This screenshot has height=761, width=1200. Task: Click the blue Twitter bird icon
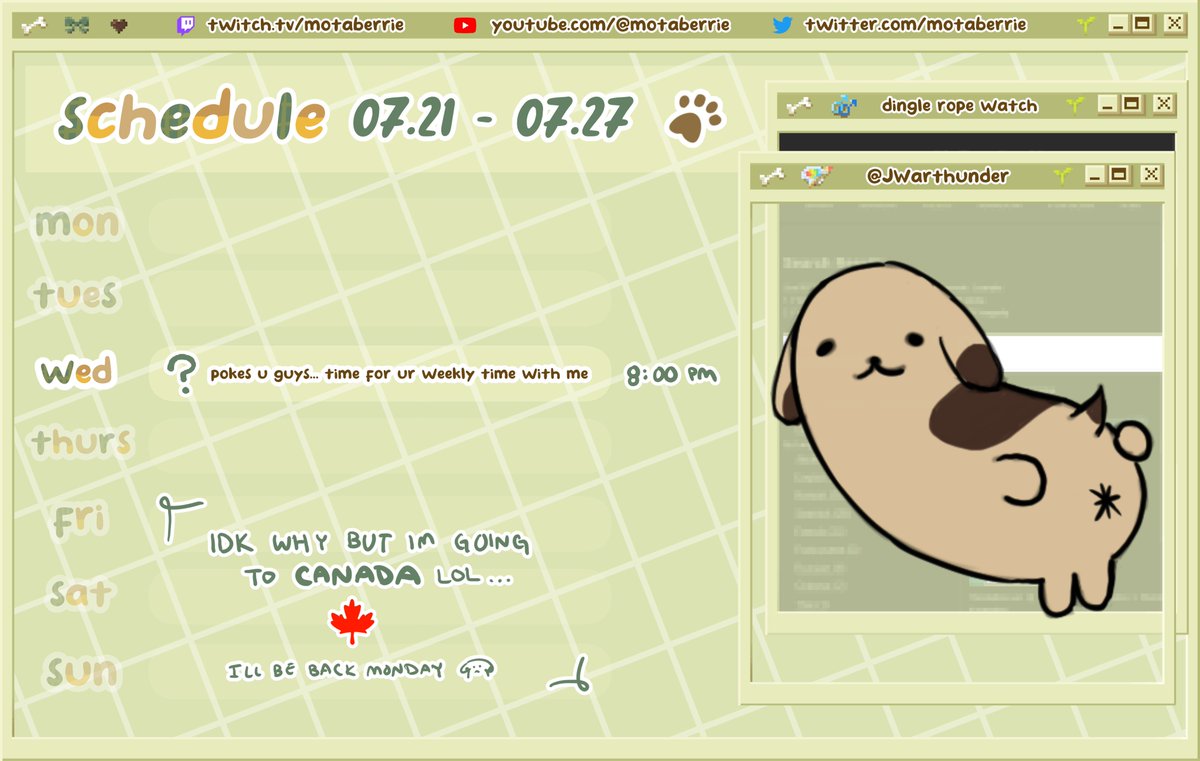pos(783,25)
